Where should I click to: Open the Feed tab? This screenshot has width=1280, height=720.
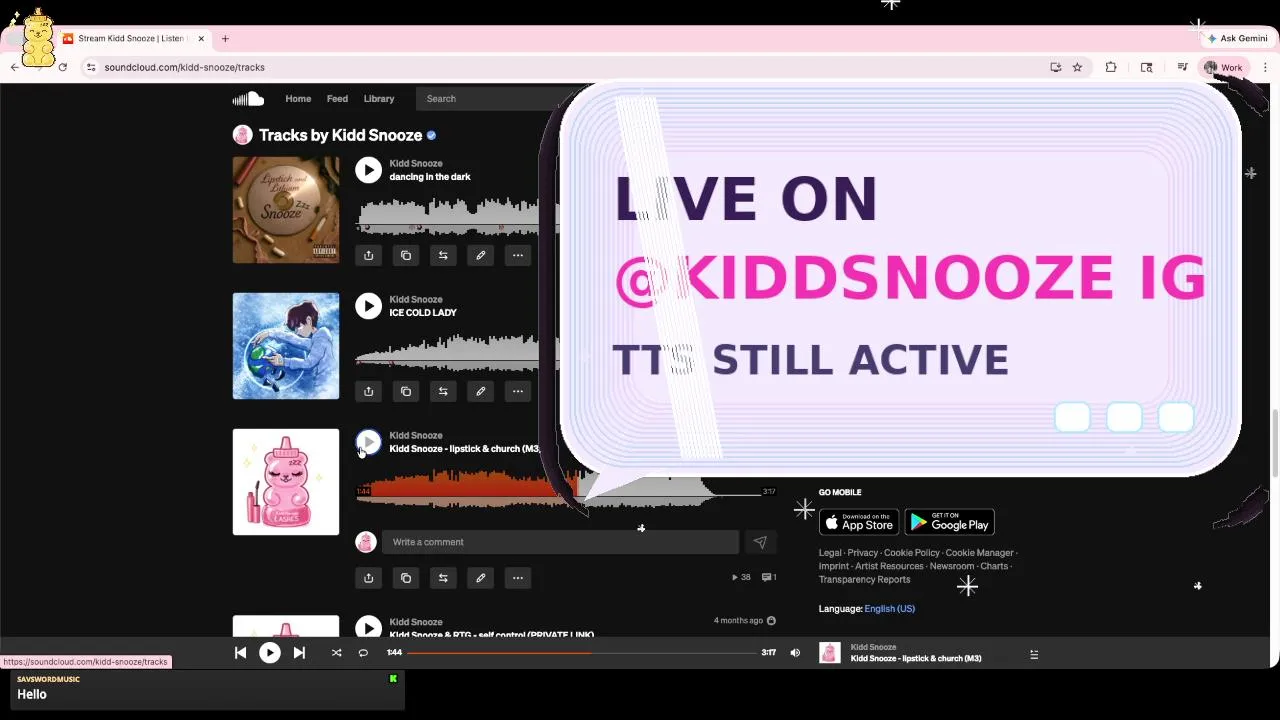(x=337, y=98)
